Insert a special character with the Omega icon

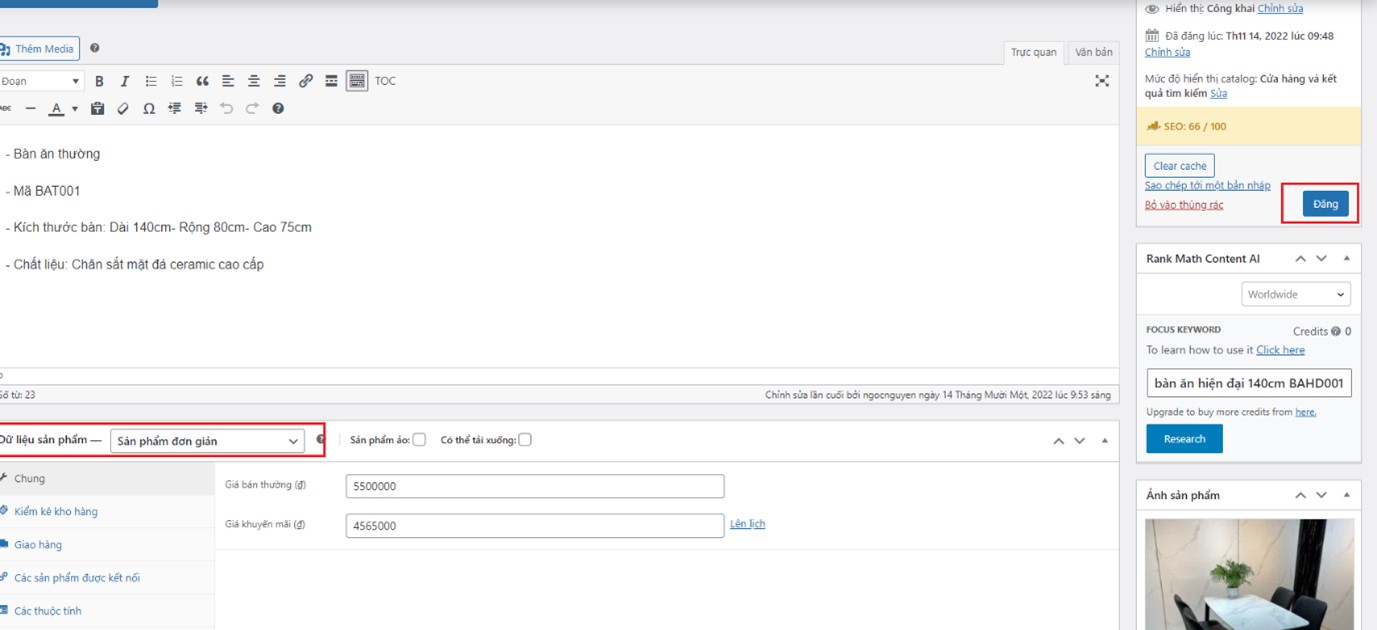pyautogui.click(x=149, y=108)
